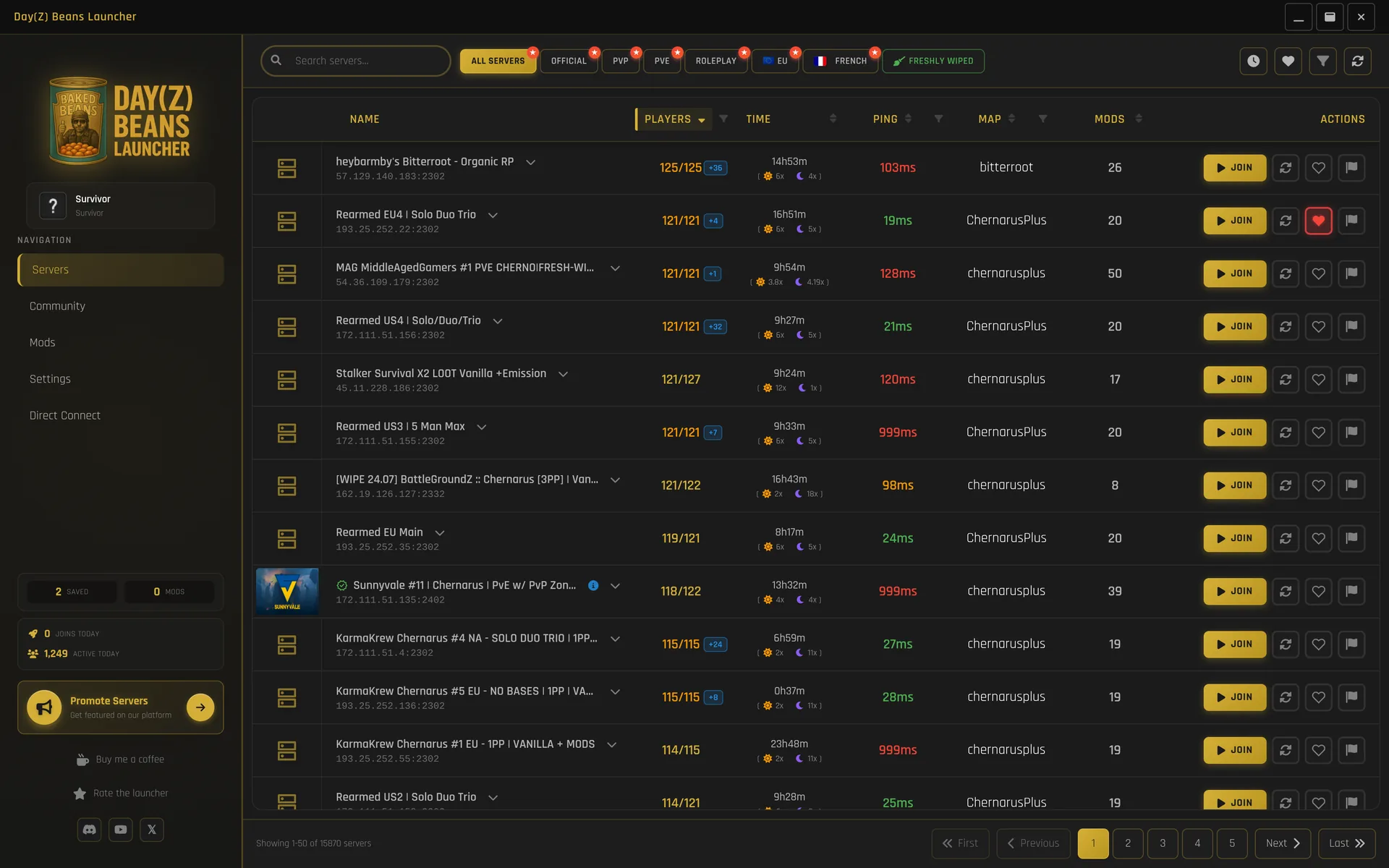Open the X social icon in sidebar
The width and height of the screenshot is (1389, 868).
point(152,830)
